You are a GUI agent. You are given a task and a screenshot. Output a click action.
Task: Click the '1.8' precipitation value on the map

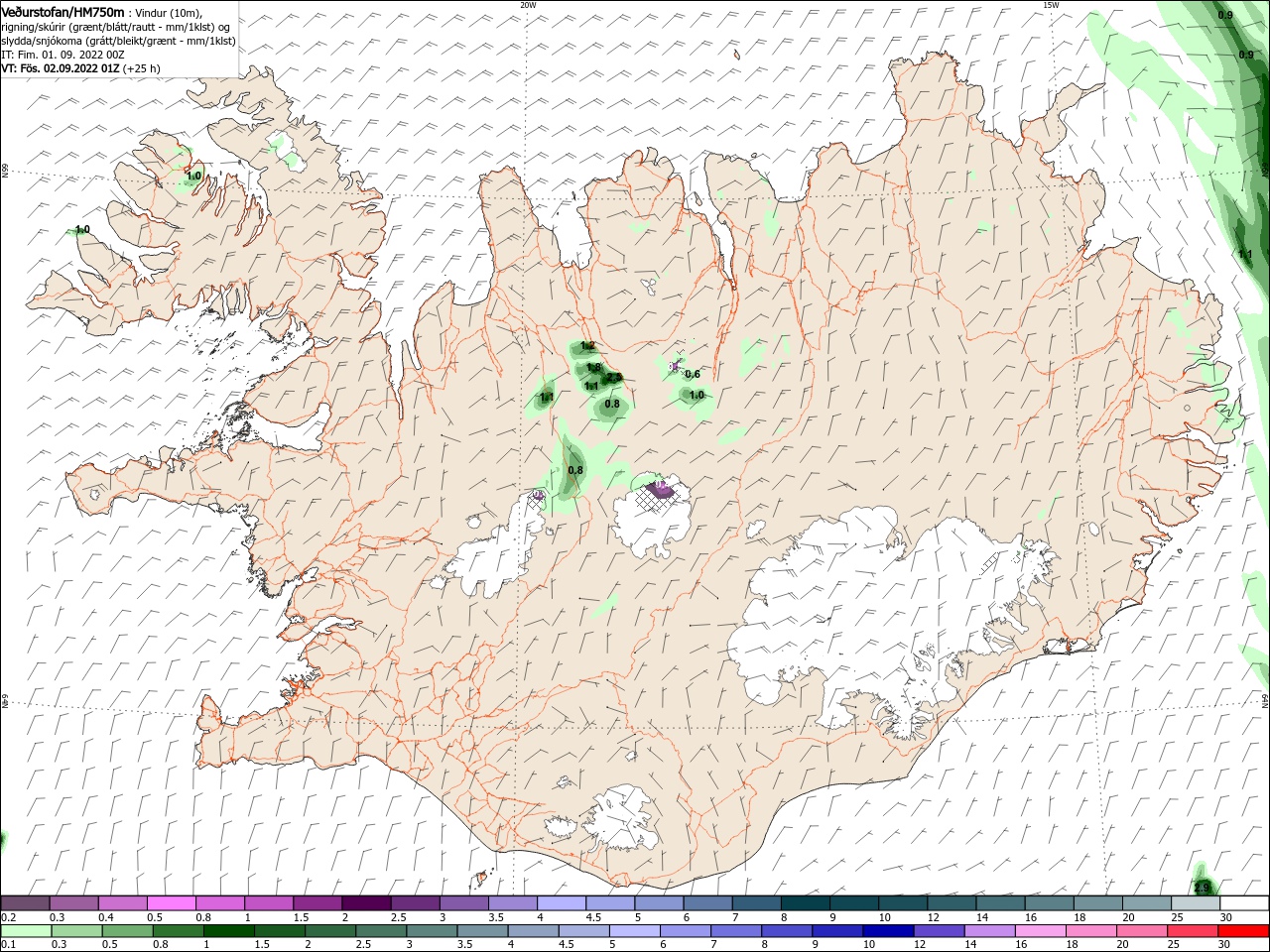[x=593, y=368]
